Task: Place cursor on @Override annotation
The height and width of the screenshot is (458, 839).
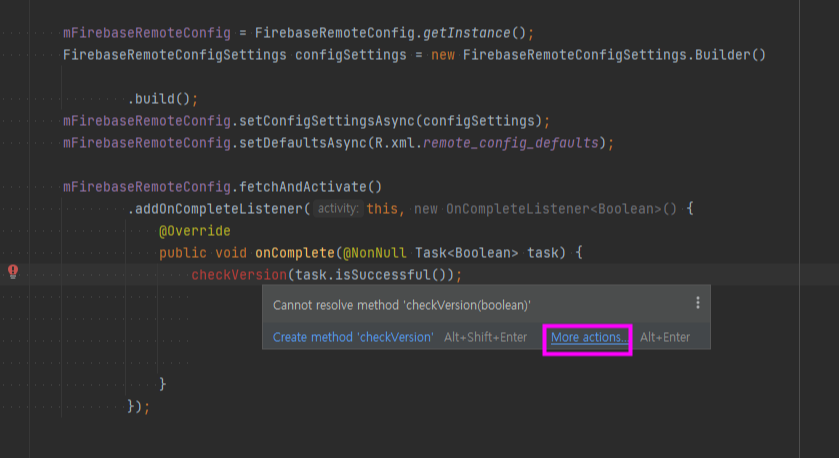Action: tap(195, 231)
